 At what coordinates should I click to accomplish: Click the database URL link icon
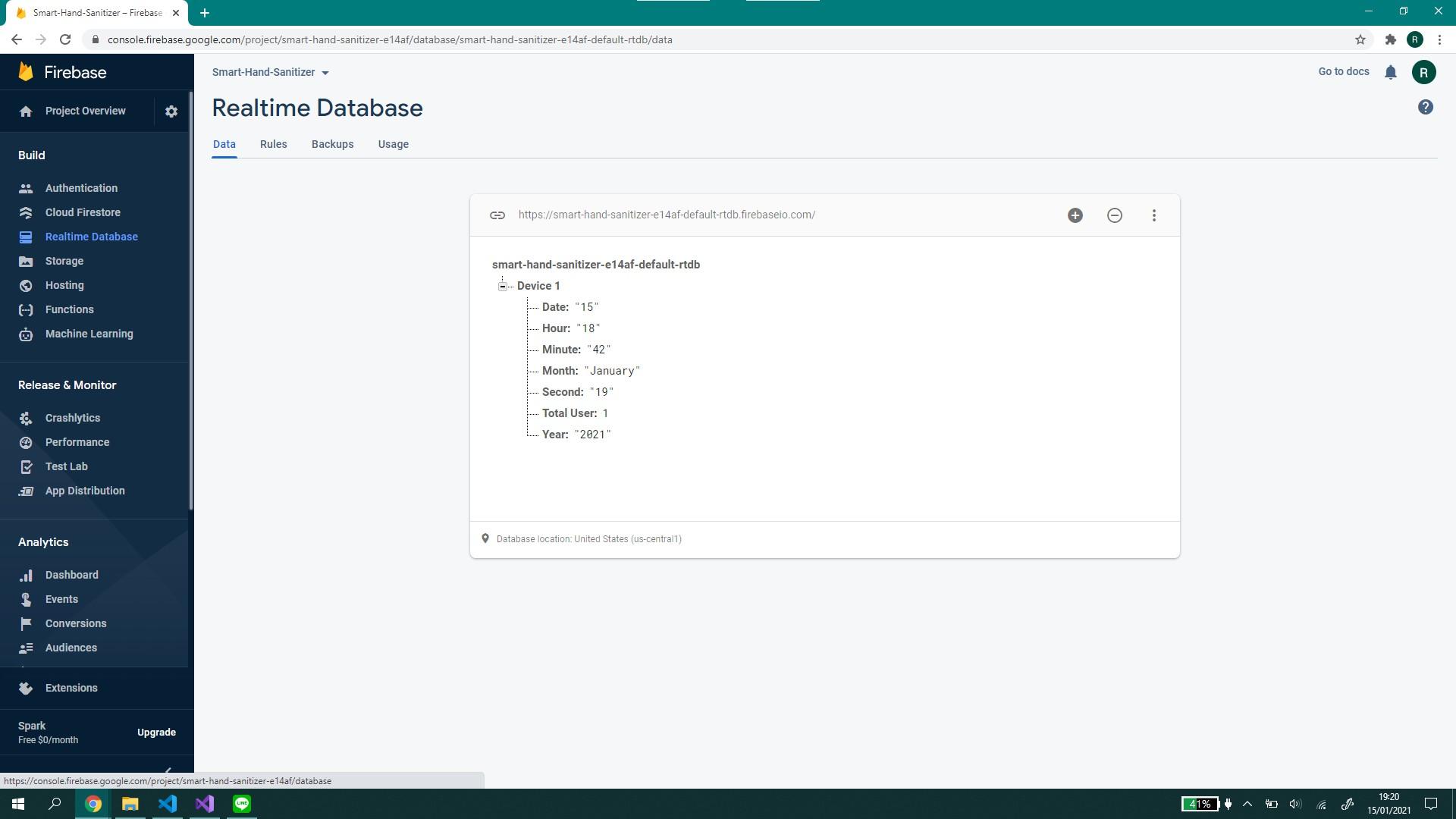click(498, 215)
